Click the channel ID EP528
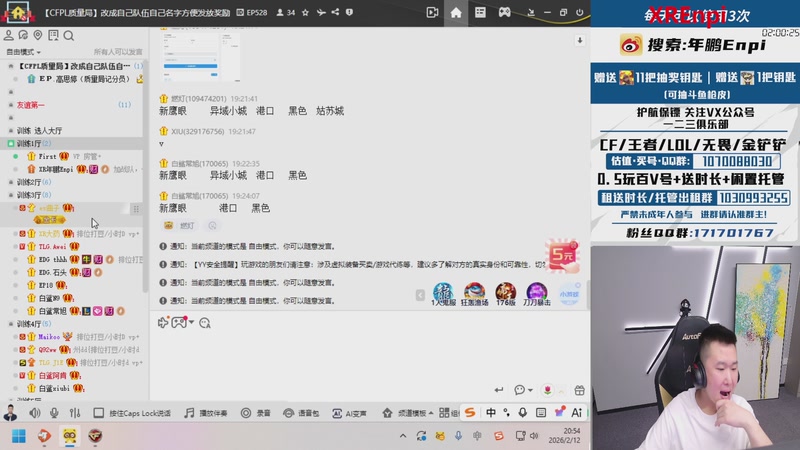Viewport: 800px width, 450px height. tap(252, 12)
